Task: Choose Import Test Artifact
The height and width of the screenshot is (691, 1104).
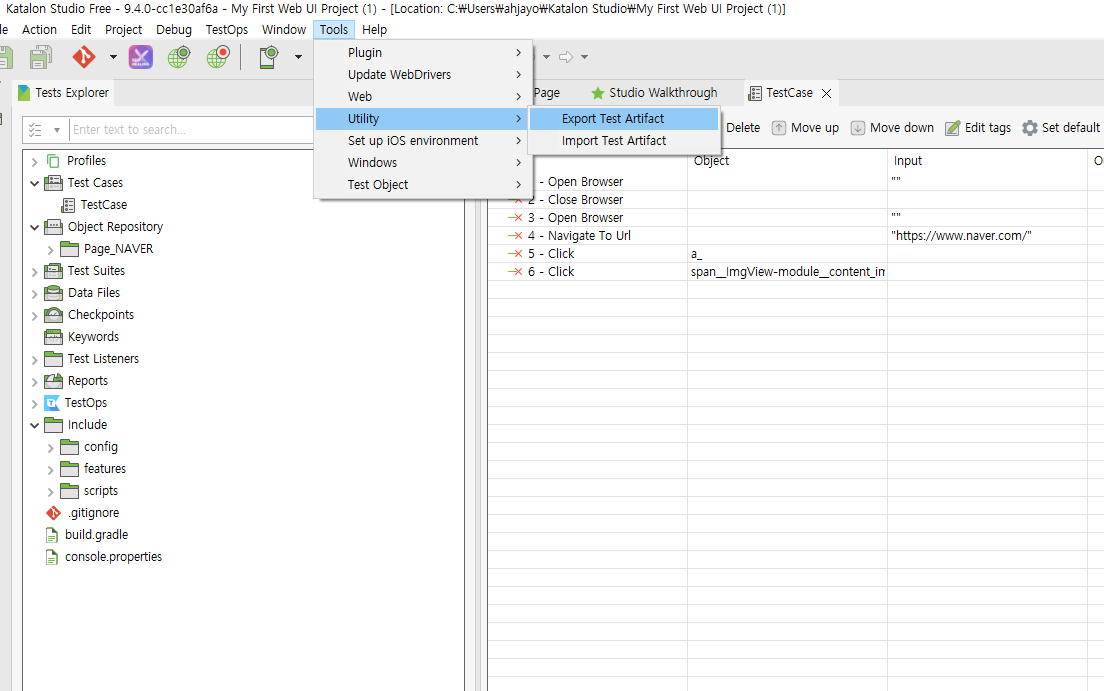Action: coord(624,141)
